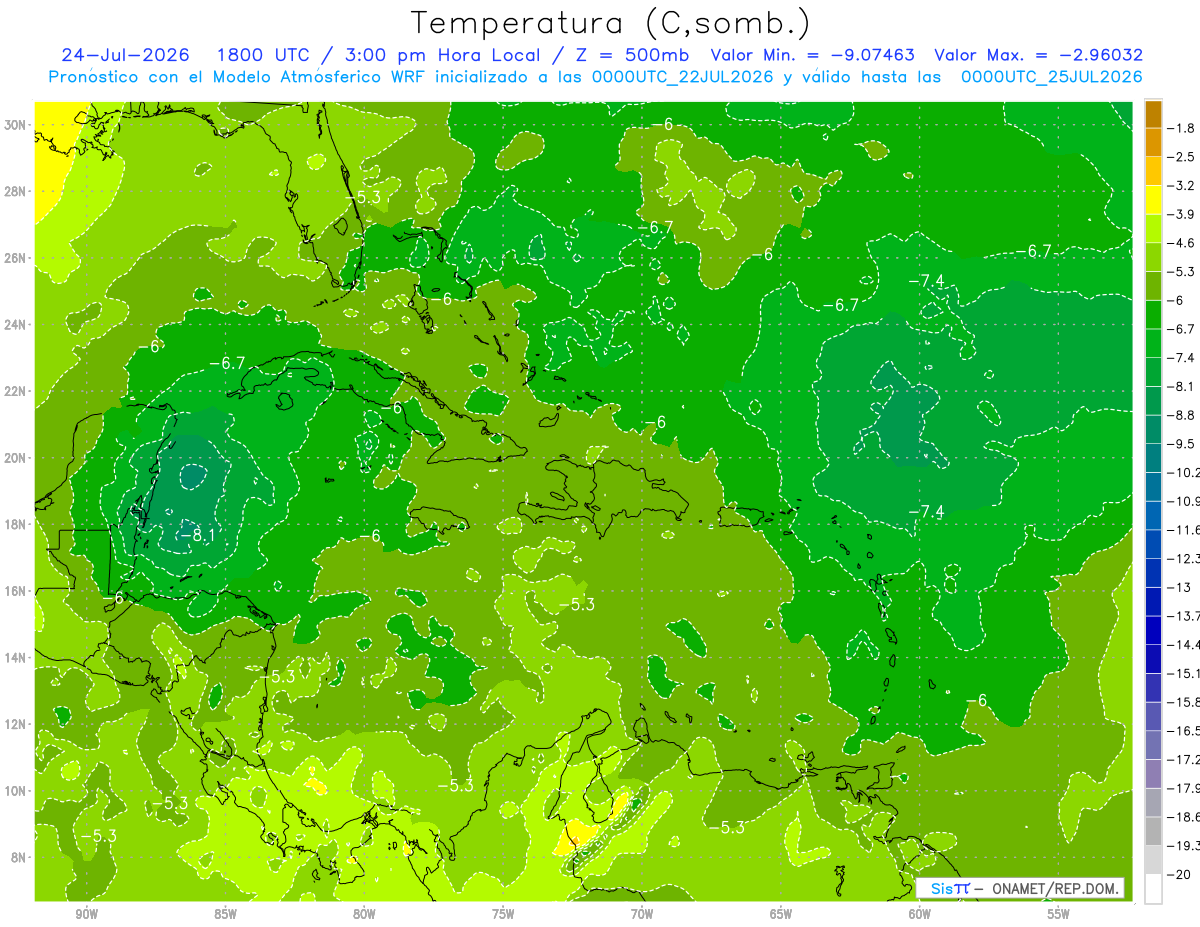Click the '-1.8' value in the color legend
1200x927 pixels.
click(1182, 128)
